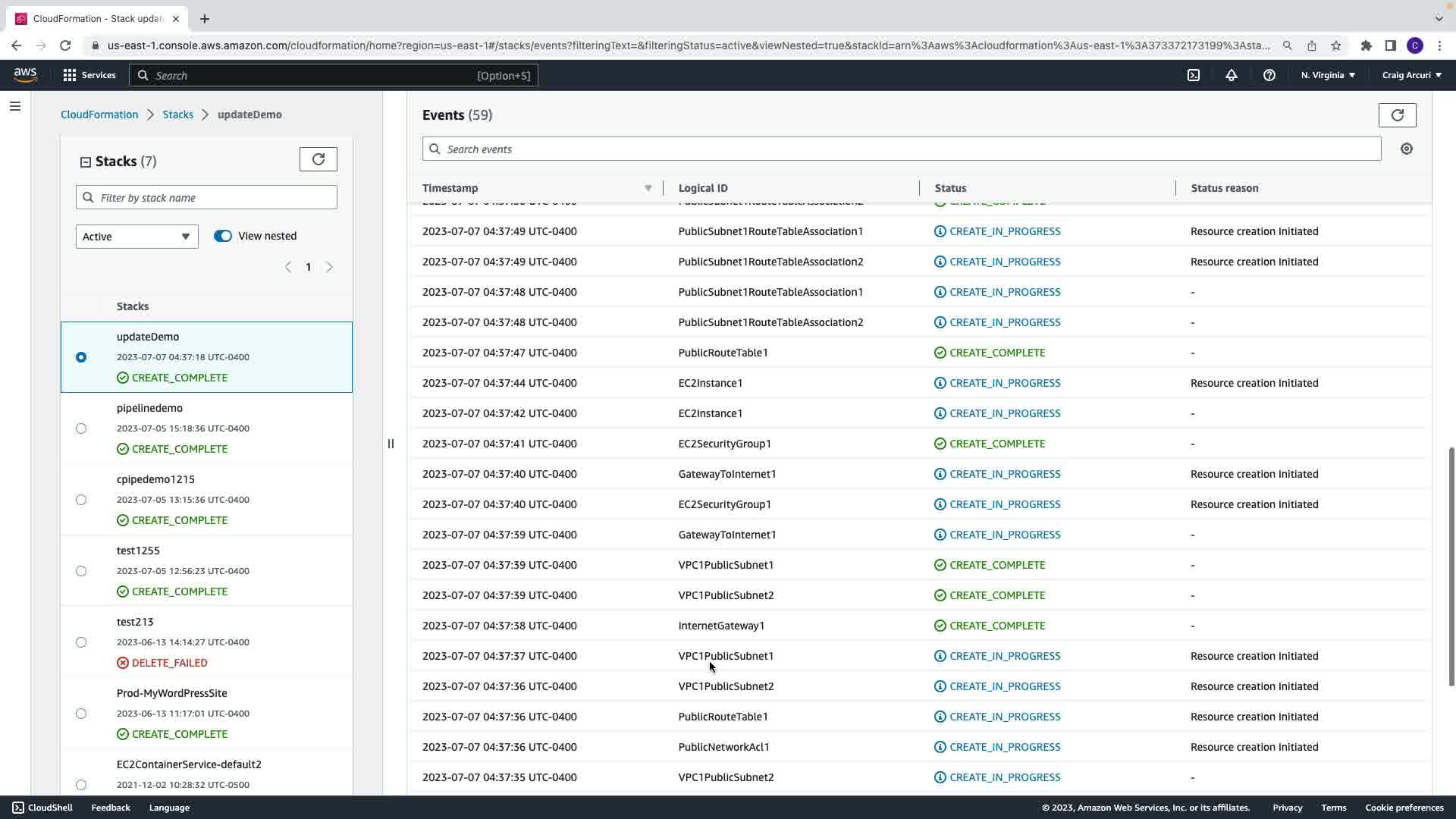Refresh the Stacks list
Screen dimensions: 1456x819
[318, 159]
